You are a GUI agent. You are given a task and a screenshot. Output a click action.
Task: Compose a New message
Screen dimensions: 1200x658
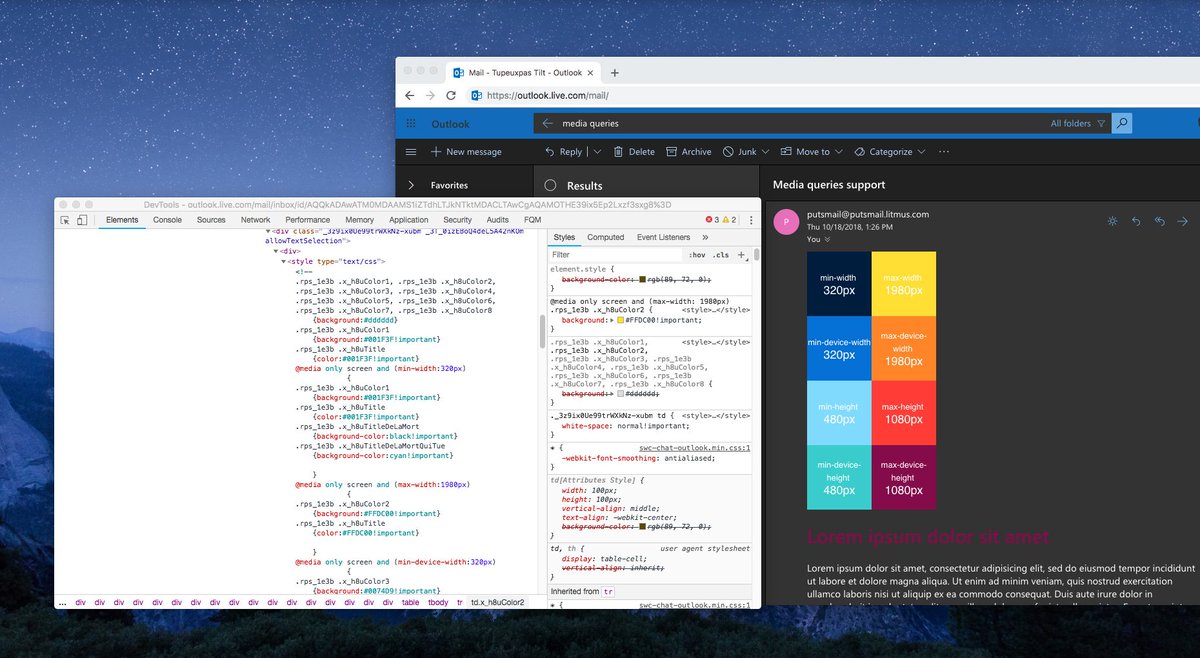point(466,152)
